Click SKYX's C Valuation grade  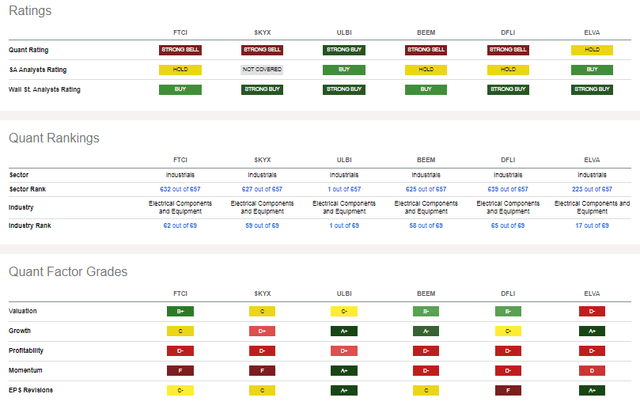(x=262, y=311)
